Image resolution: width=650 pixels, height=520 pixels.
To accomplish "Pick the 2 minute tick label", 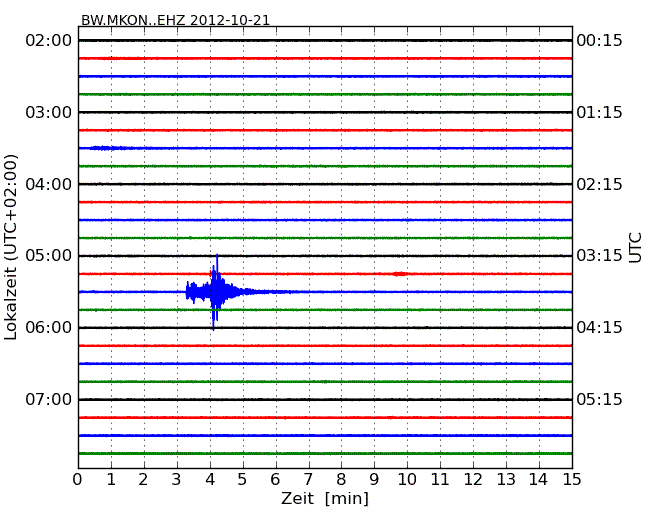I will (143, 479).
